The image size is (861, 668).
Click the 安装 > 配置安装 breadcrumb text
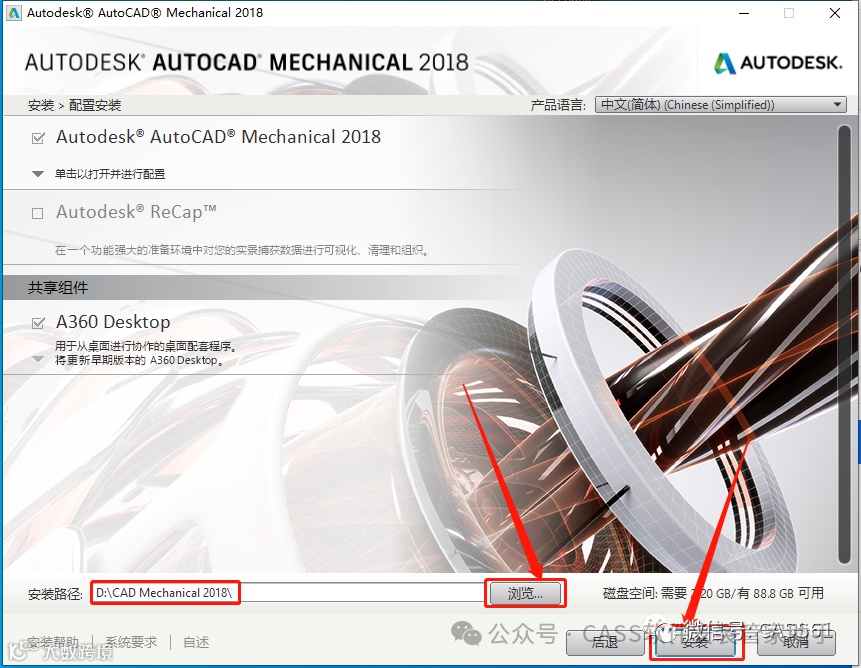(x=74, y=105)
